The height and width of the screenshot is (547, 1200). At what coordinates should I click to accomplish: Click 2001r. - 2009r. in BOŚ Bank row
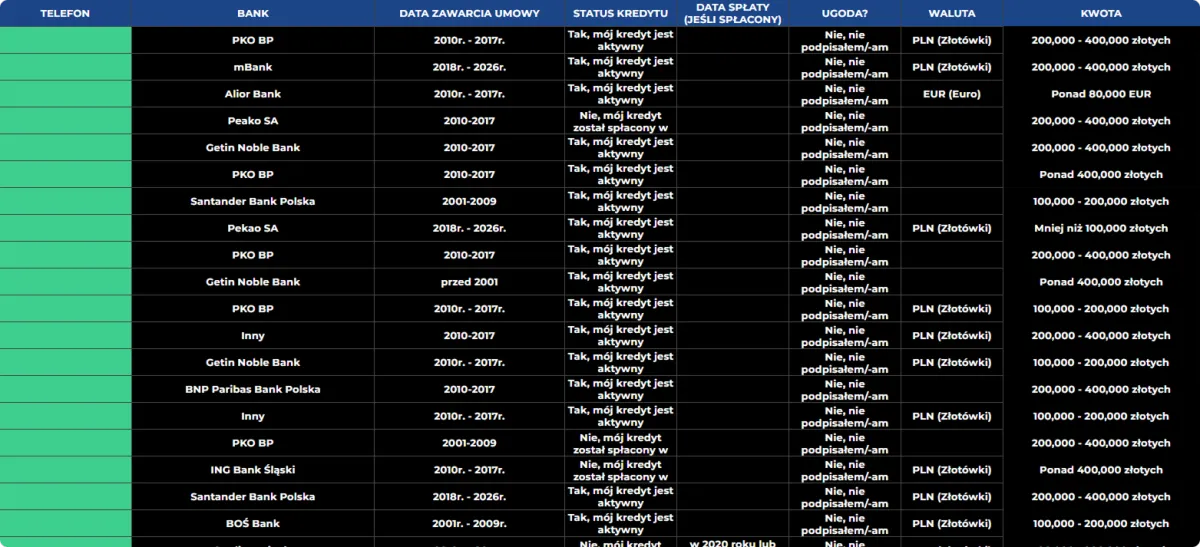pos(469,523)
